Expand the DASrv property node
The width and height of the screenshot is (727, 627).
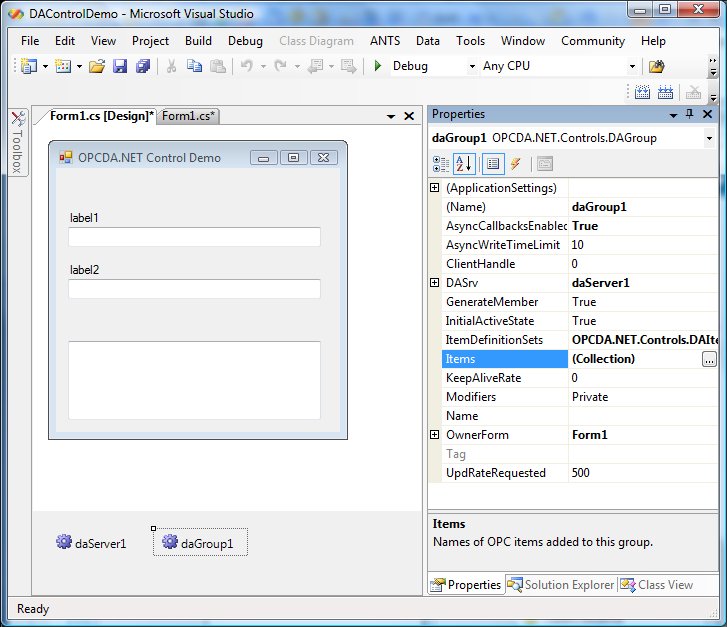pos(434,283)
